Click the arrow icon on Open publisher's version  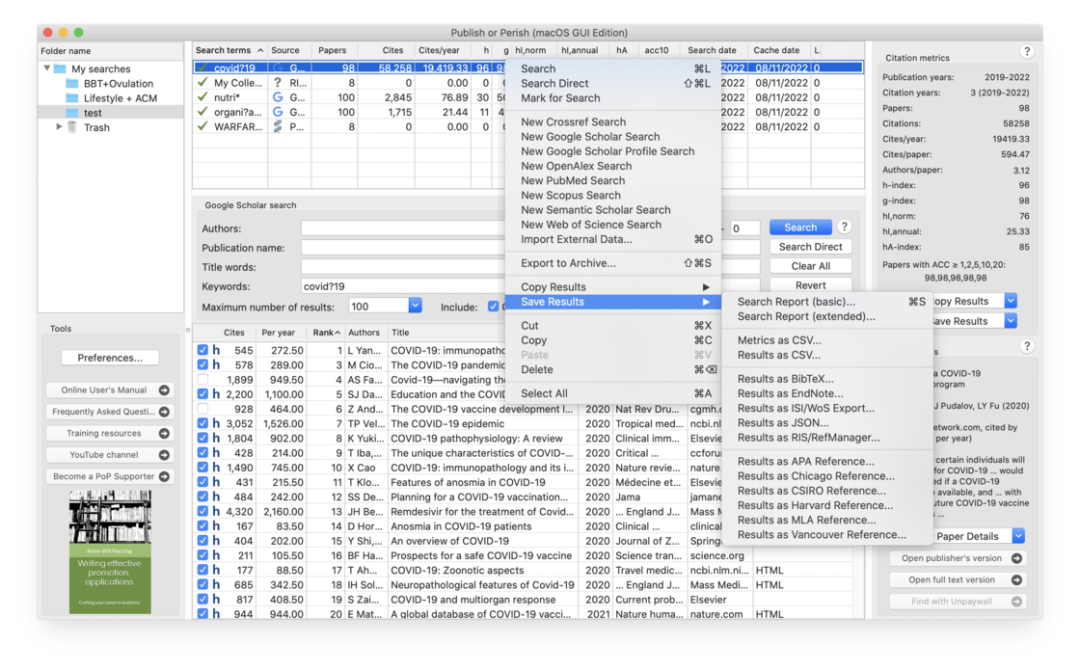coord(1017,559)
